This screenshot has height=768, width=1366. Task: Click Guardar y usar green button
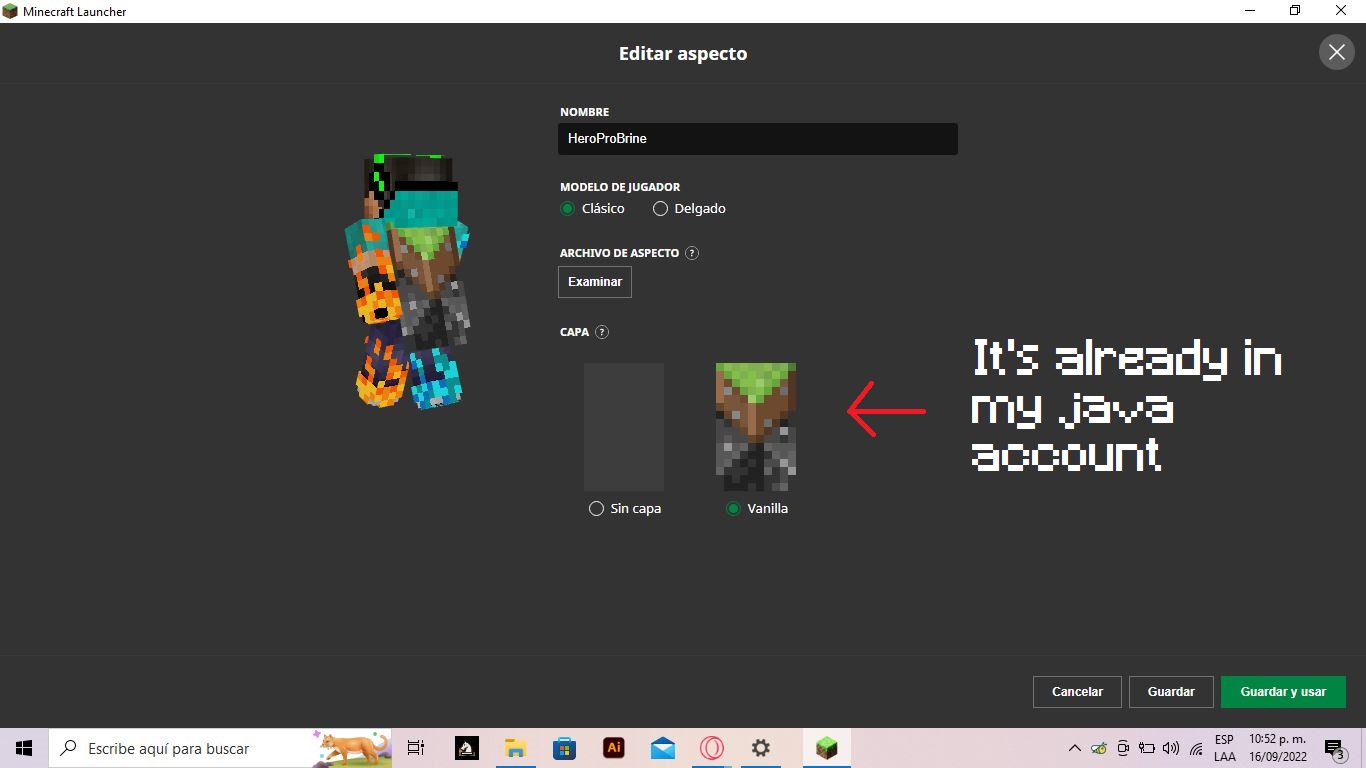(x=1283, y=692)
